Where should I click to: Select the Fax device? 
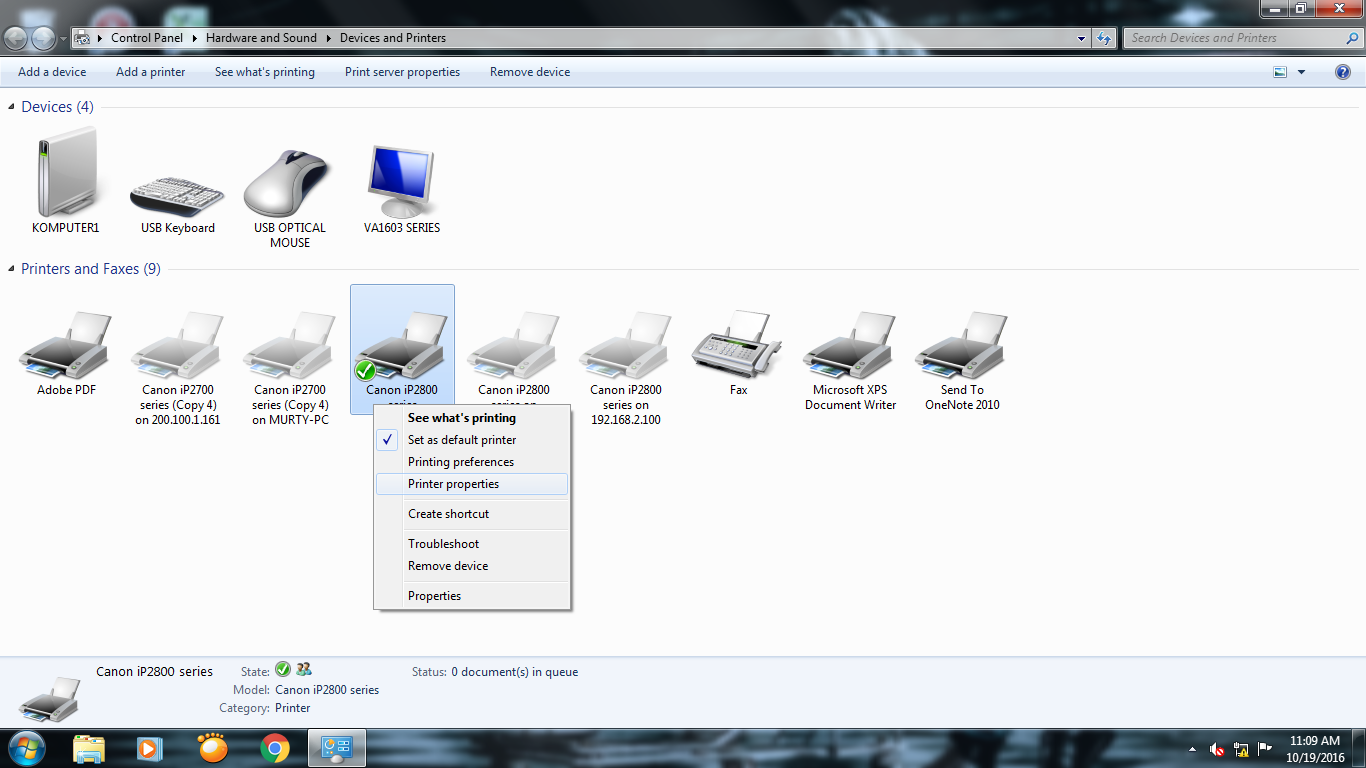(x=737, y=345)
